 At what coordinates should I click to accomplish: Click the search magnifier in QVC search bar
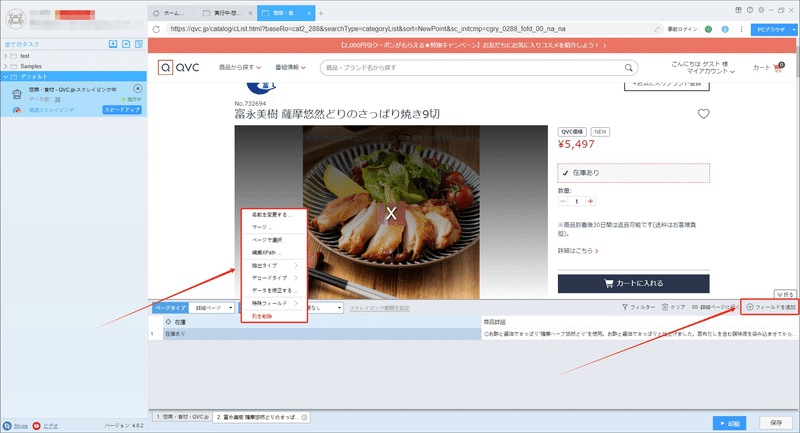click(629, 67)
